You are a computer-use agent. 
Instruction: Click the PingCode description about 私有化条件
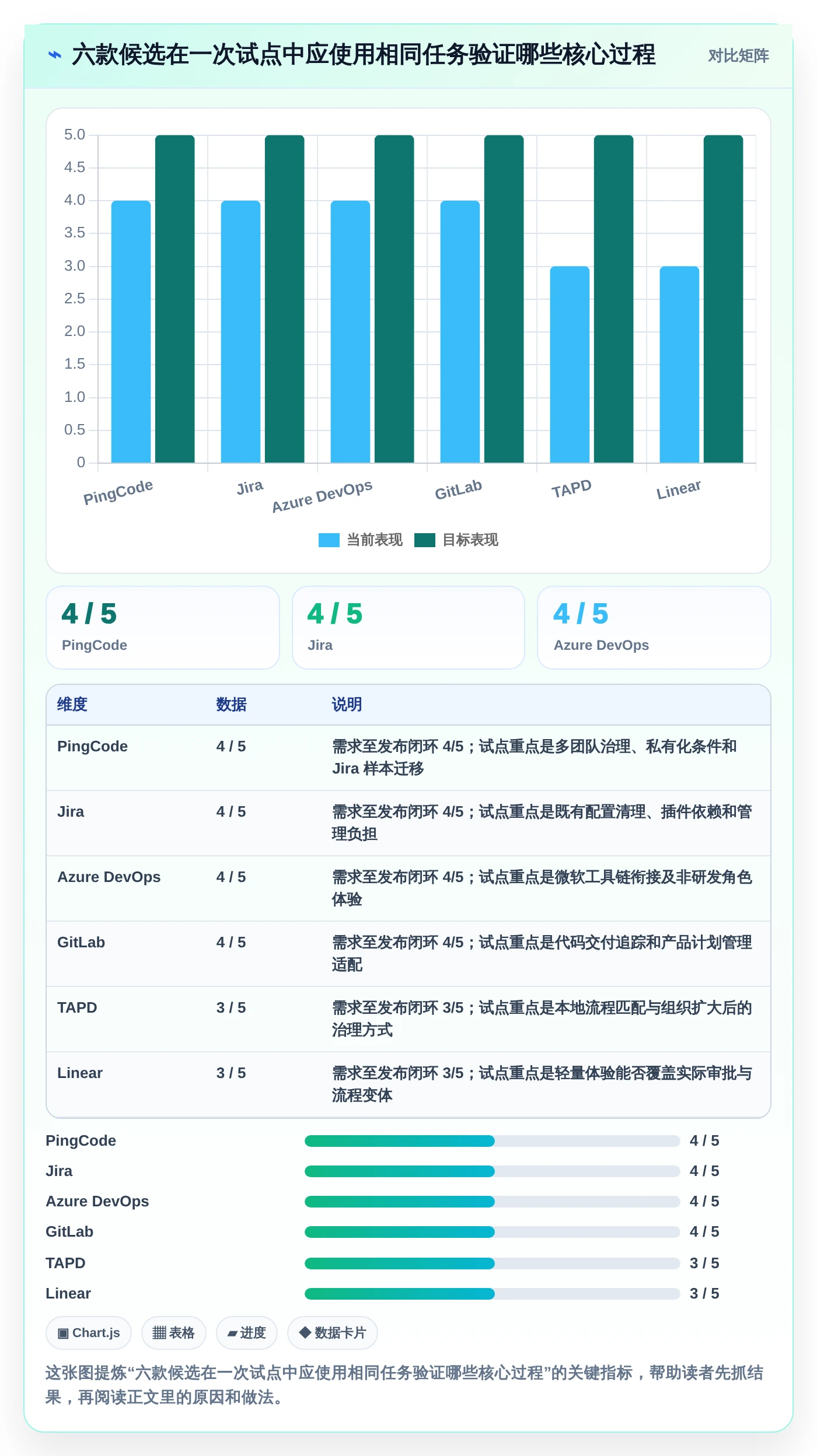tap(535, 758)
